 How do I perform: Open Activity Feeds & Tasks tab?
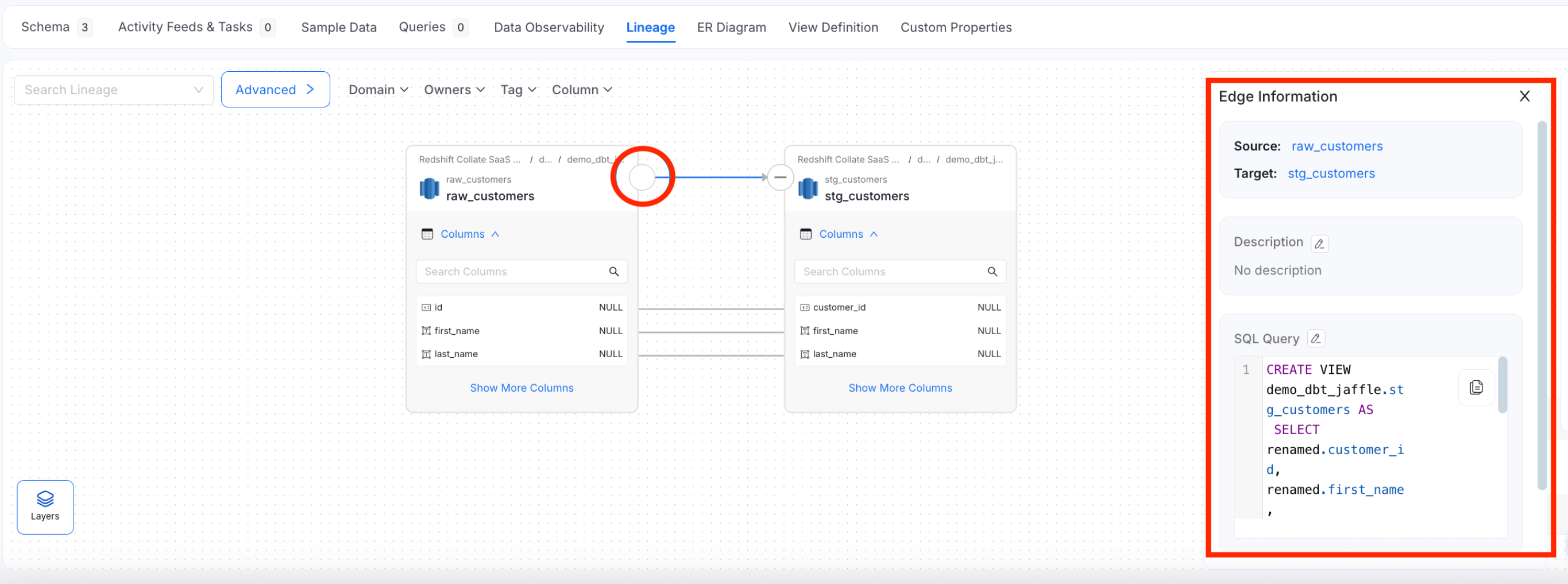click(x=196, y=28)
